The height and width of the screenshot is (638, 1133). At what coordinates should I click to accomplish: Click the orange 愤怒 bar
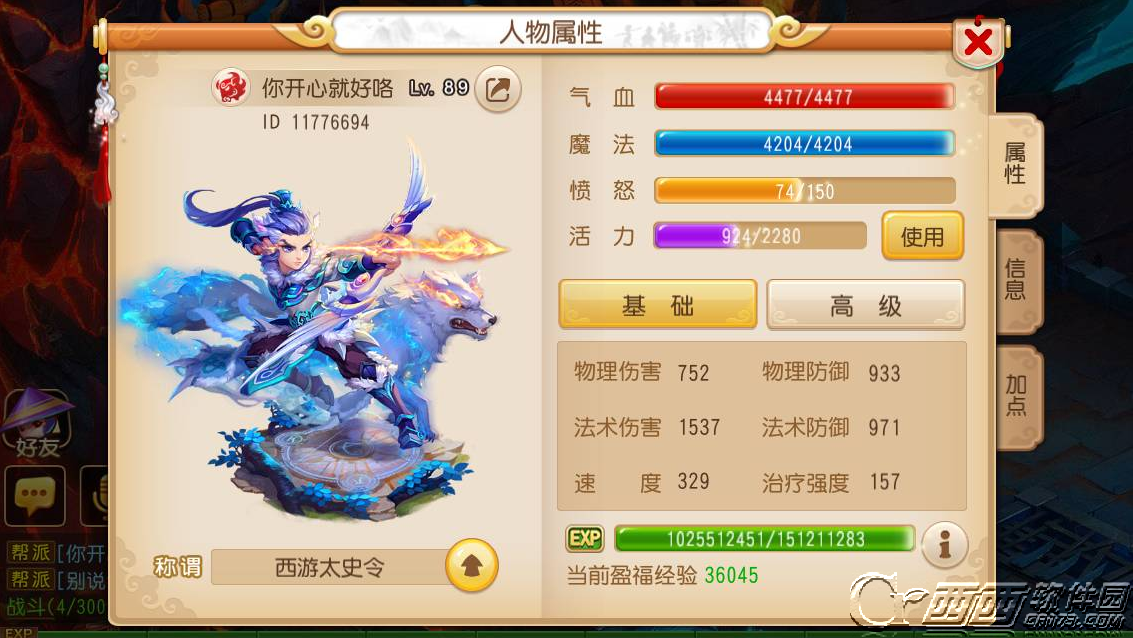point(805,191)
